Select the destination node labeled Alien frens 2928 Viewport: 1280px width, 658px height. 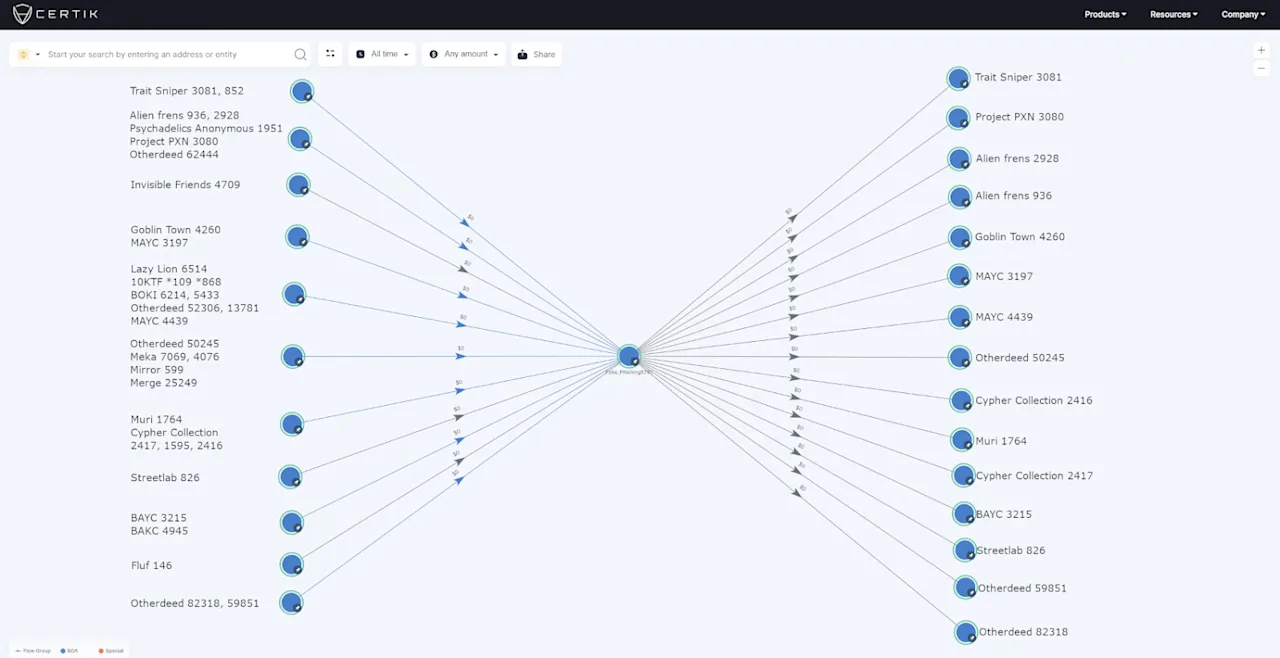click(960, 159)
